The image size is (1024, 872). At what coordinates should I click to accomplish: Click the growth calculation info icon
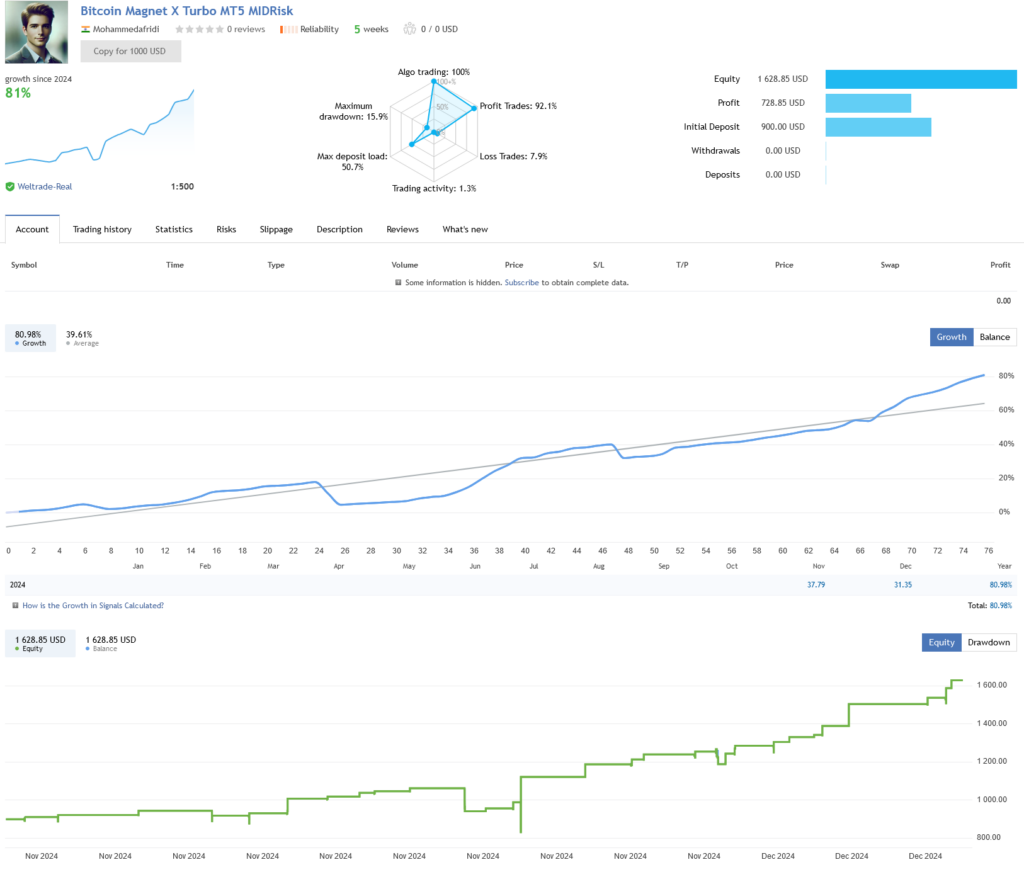14,605
